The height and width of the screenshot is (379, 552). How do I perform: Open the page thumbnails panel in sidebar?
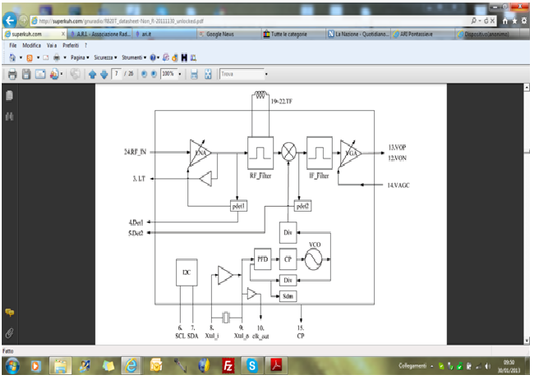[x=10, y=95]
